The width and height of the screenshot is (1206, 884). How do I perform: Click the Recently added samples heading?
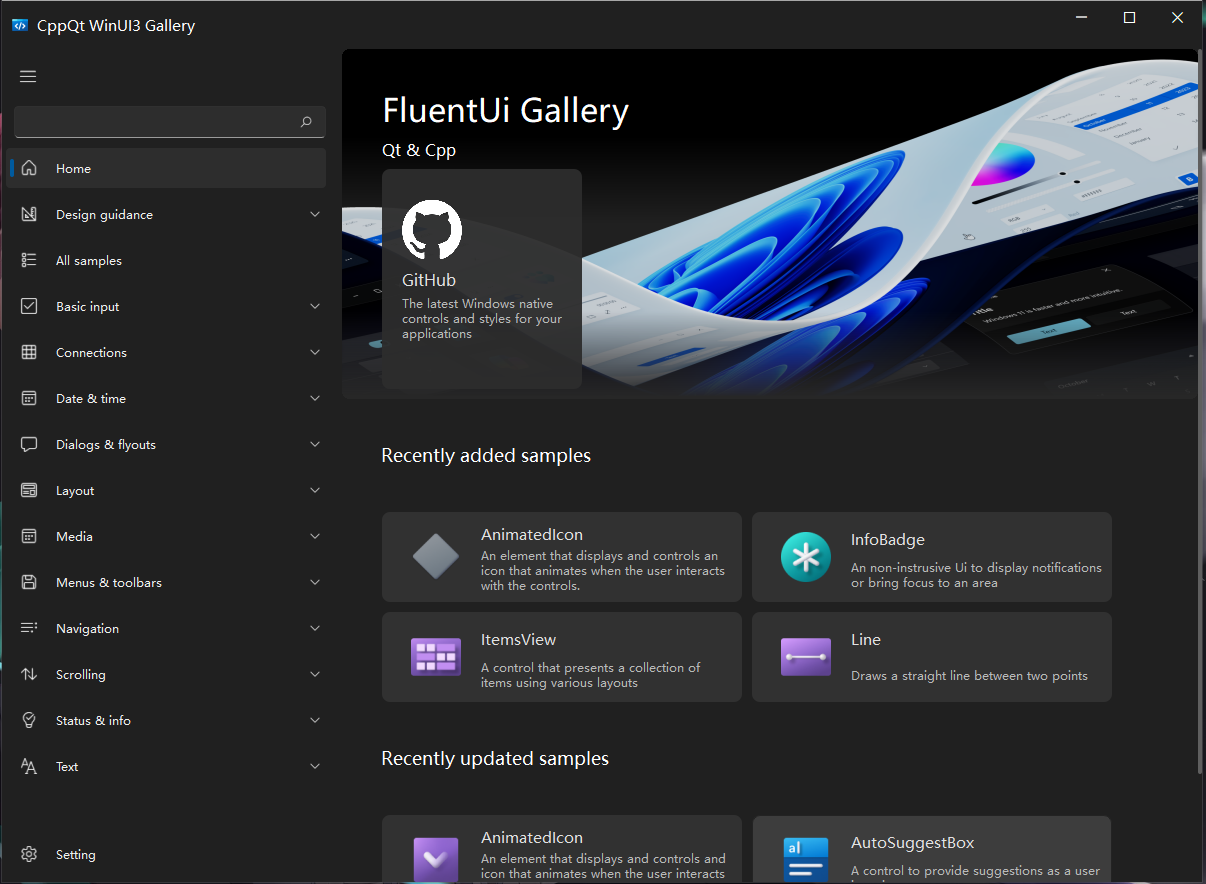tap(486, 456)
